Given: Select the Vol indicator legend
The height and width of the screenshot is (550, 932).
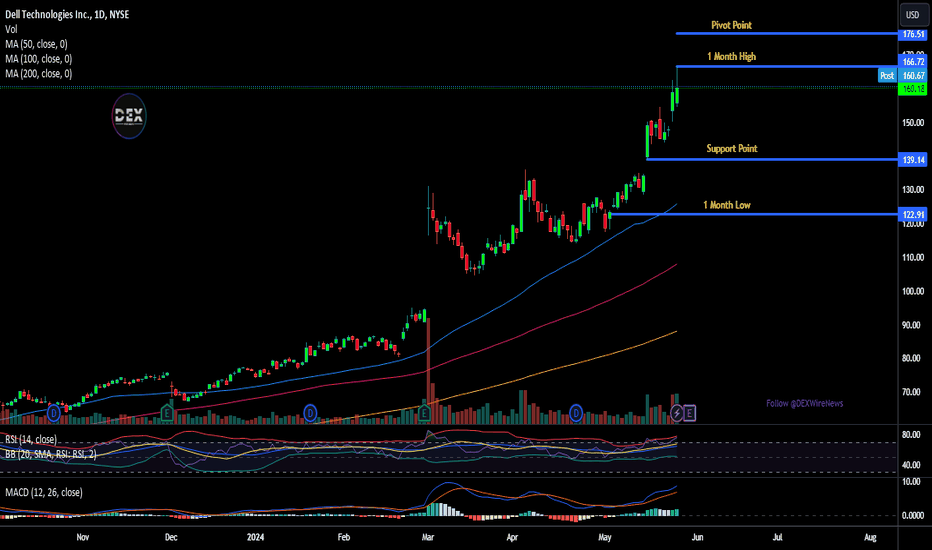Looking at the screenshot, I should coord(11,29).
